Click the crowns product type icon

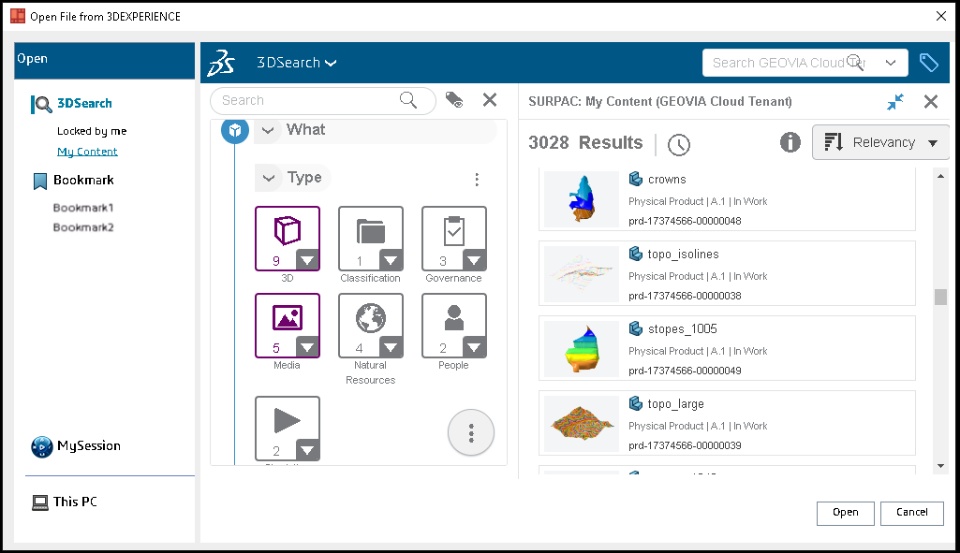point(636,179)
